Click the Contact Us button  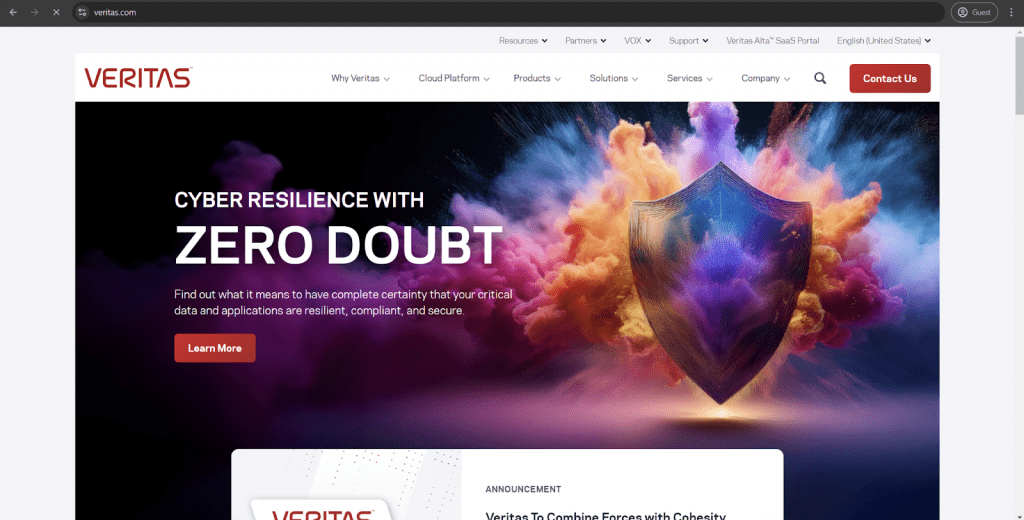(x=889, y=78)
